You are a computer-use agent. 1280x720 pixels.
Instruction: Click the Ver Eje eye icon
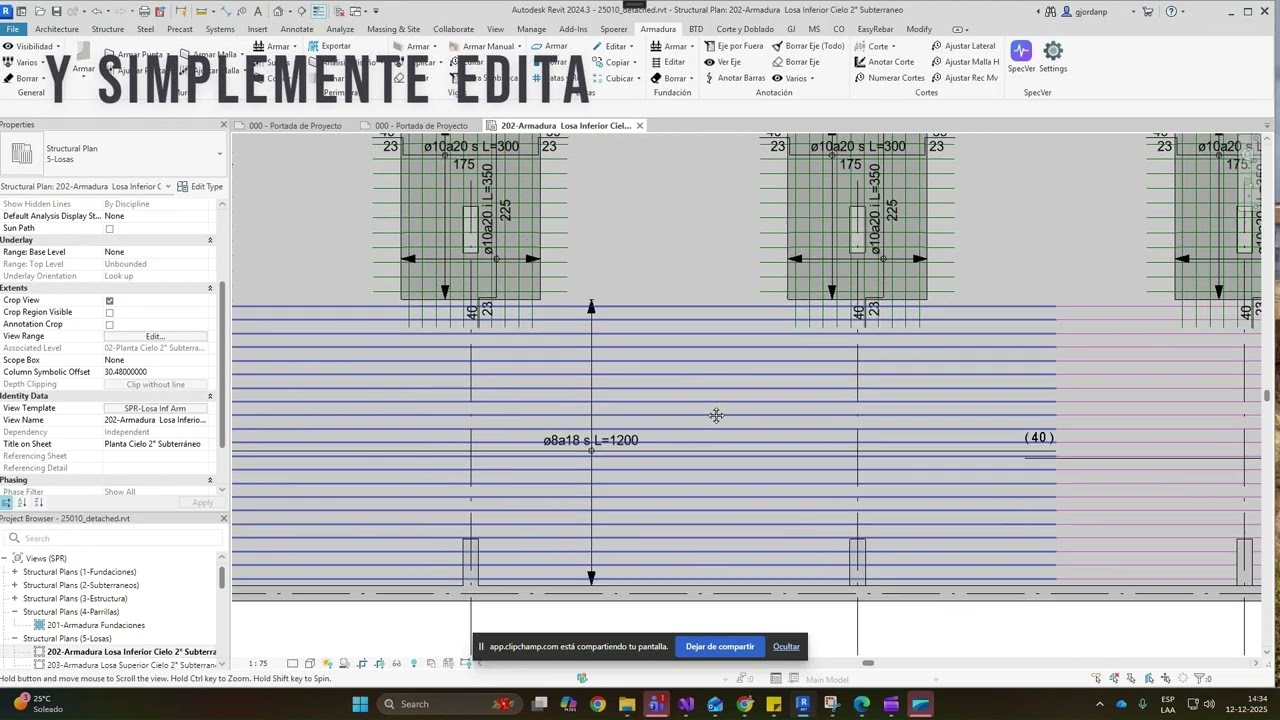[709, 62]
